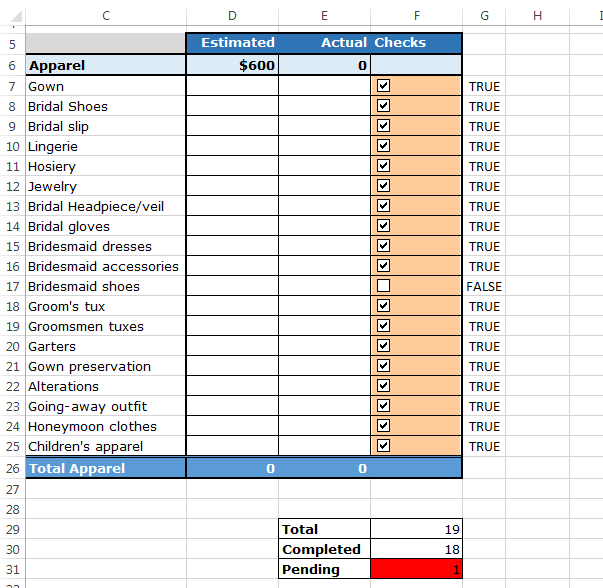Toggle the Groom's tux checkbox

pos(383,306)
